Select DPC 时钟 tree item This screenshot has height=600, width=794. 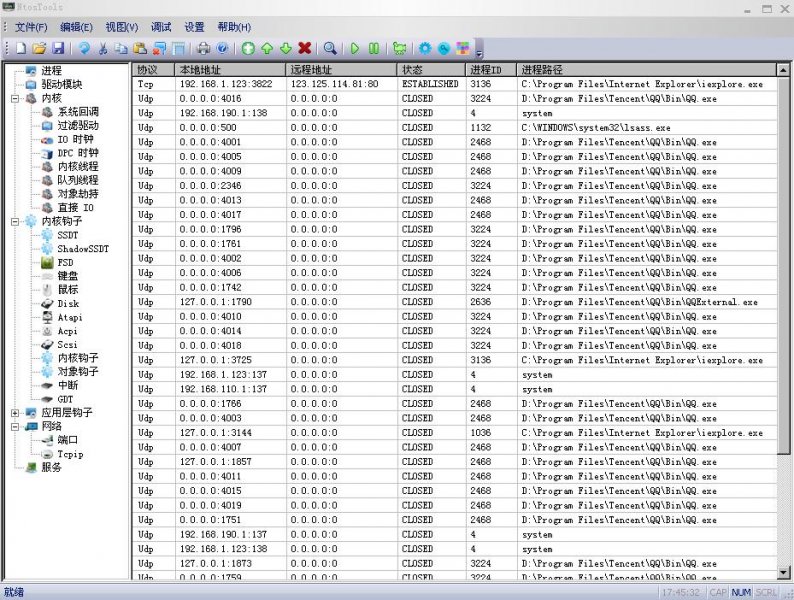tap(78, 153)
